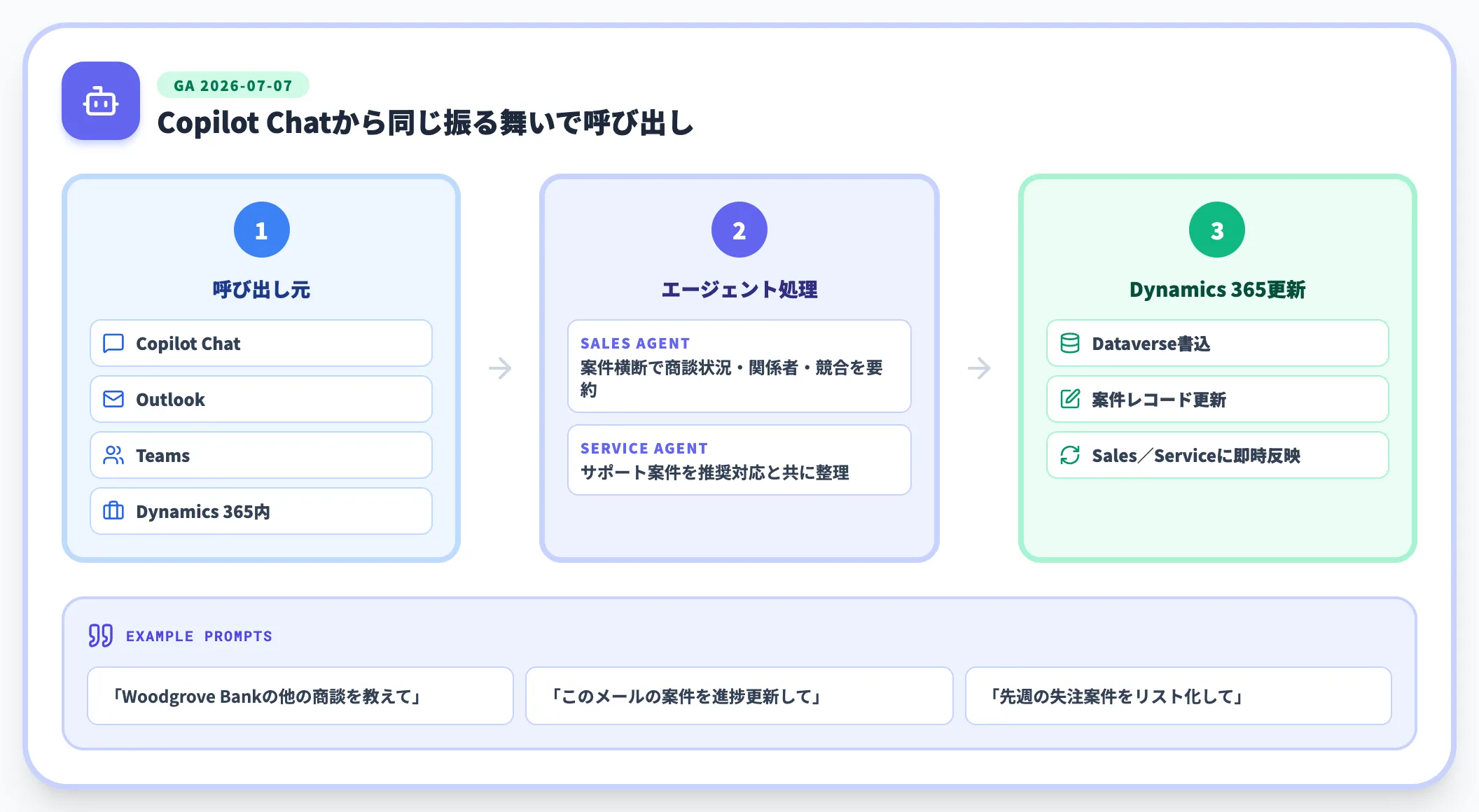Select the Outlook source card
Screen dimensions: 1479x812
[x=261, y=399]
